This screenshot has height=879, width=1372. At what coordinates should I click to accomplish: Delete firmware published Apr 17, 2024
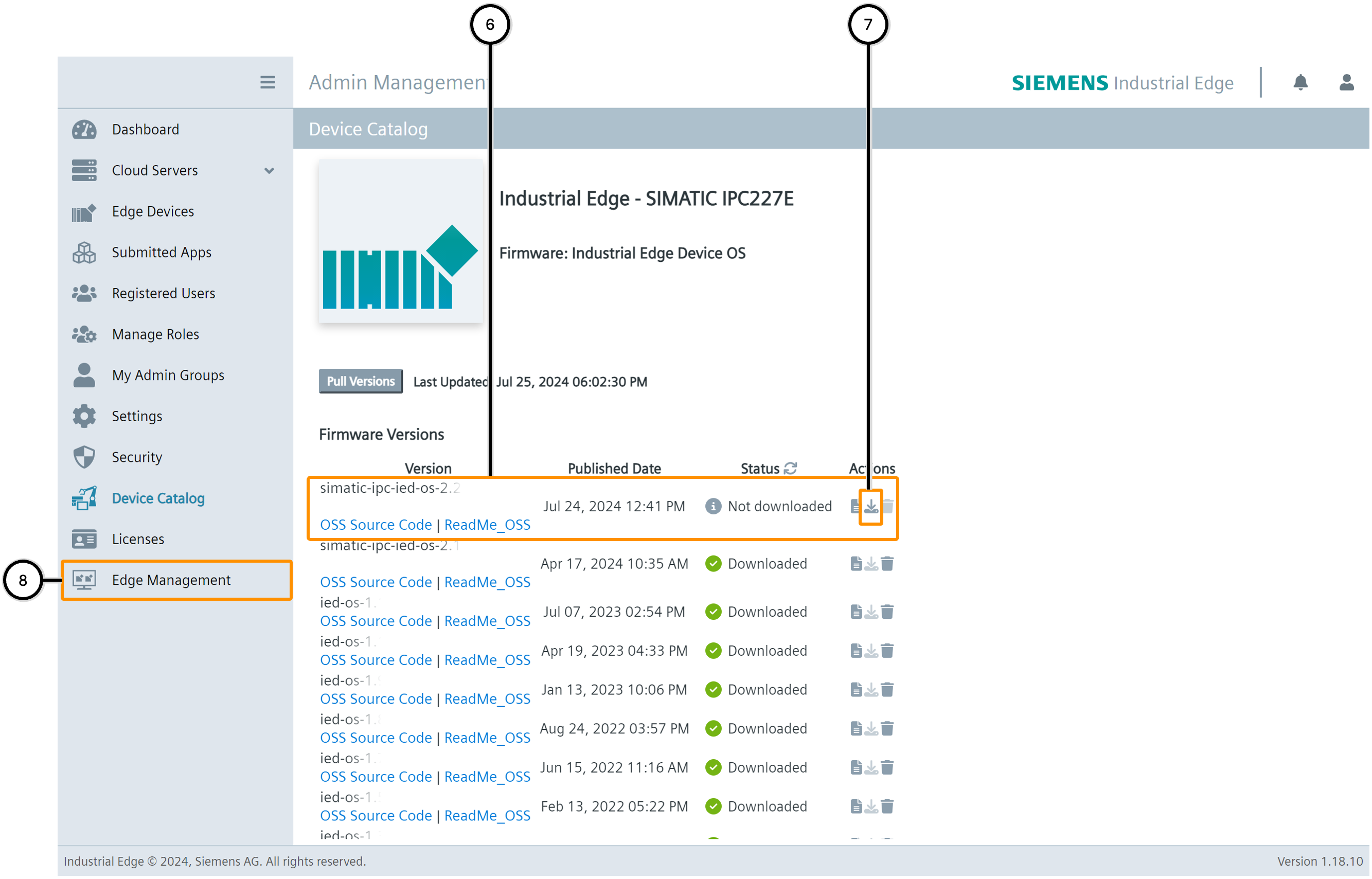[x=887, y=564]
